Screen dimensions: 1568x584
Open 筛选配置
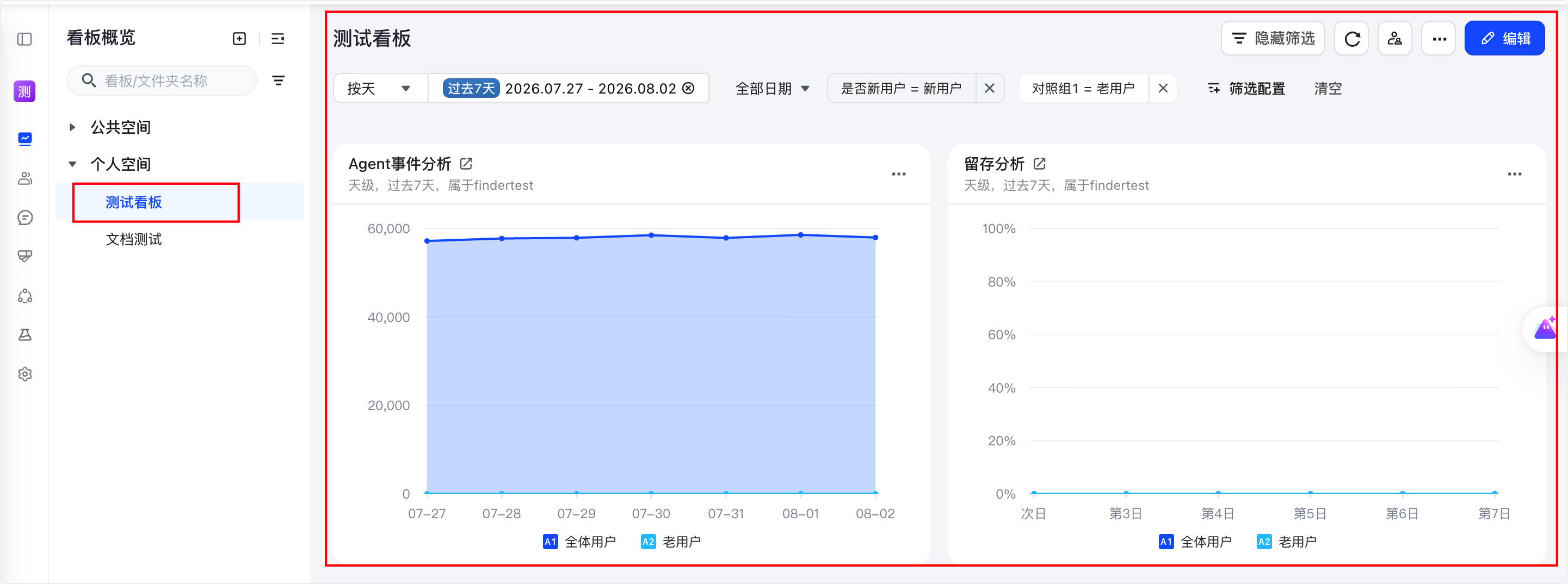tap(1246, 88)
